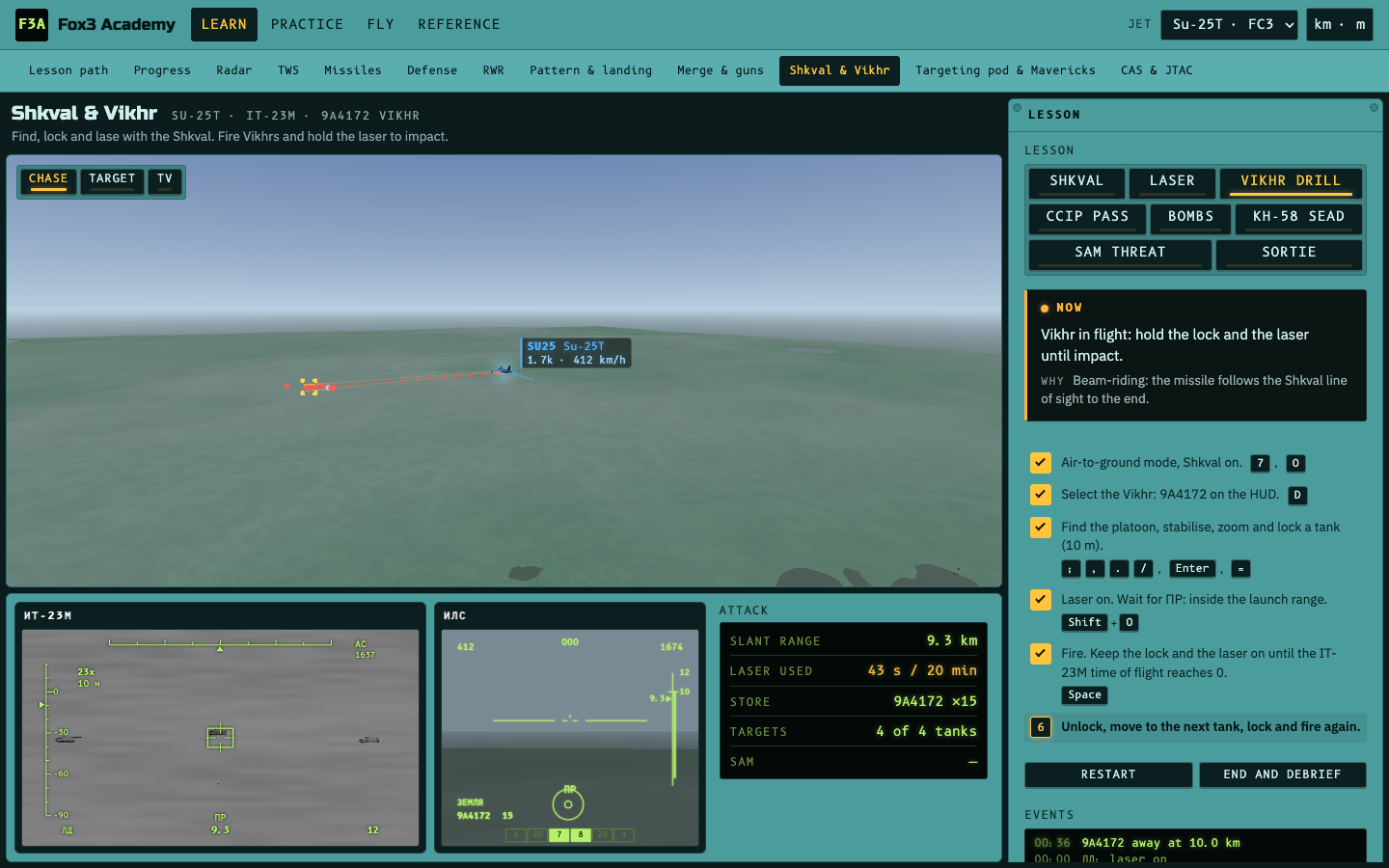The image size is (1389, 868).
Task: Click the Su-25T aircraft in chase view
Action: (503, 369)
